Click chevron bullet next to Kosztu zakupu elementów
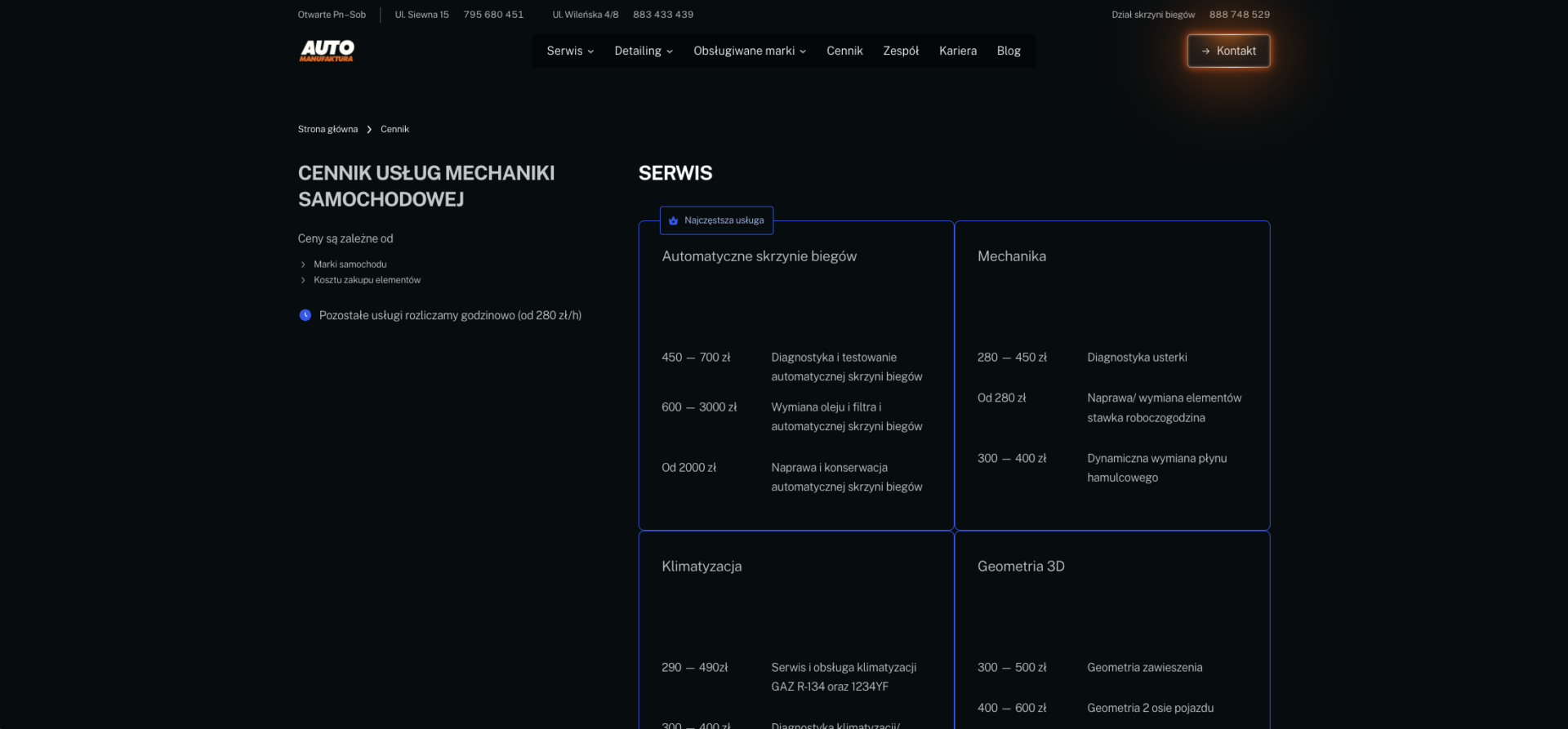The width and height of the screenshot is (1568, 729). 303,280
